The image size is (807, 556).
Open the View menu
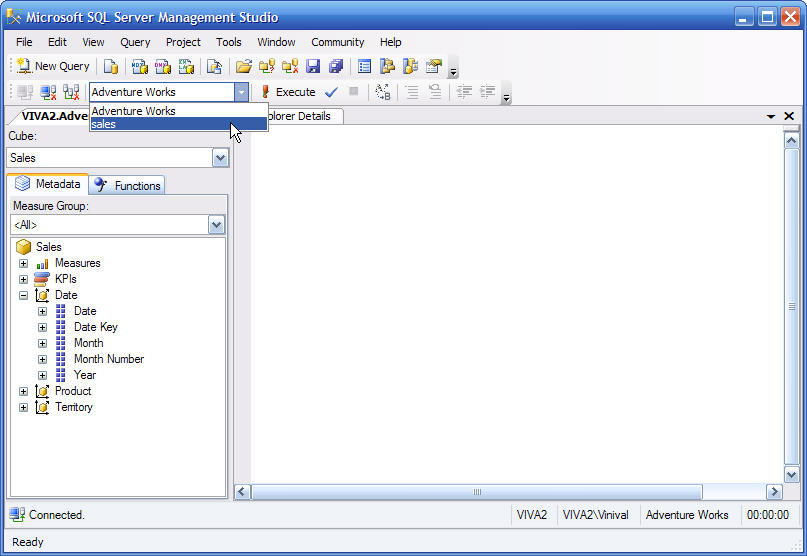[93, 42]
